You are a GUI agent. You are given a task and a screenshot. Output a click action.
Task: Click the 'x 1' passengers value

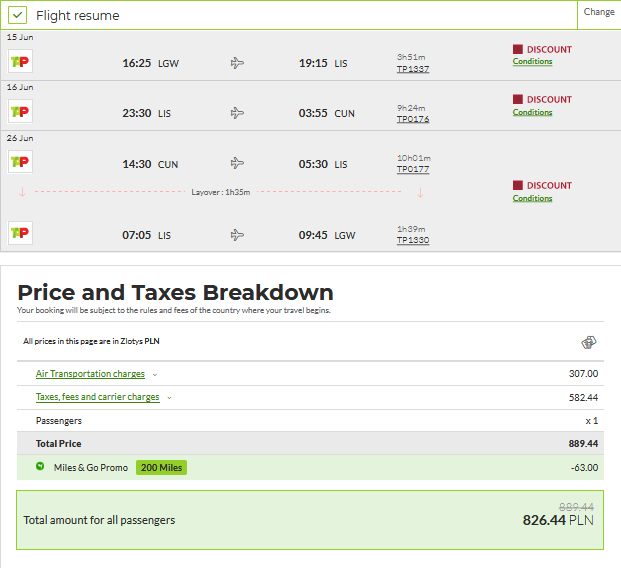592,421
